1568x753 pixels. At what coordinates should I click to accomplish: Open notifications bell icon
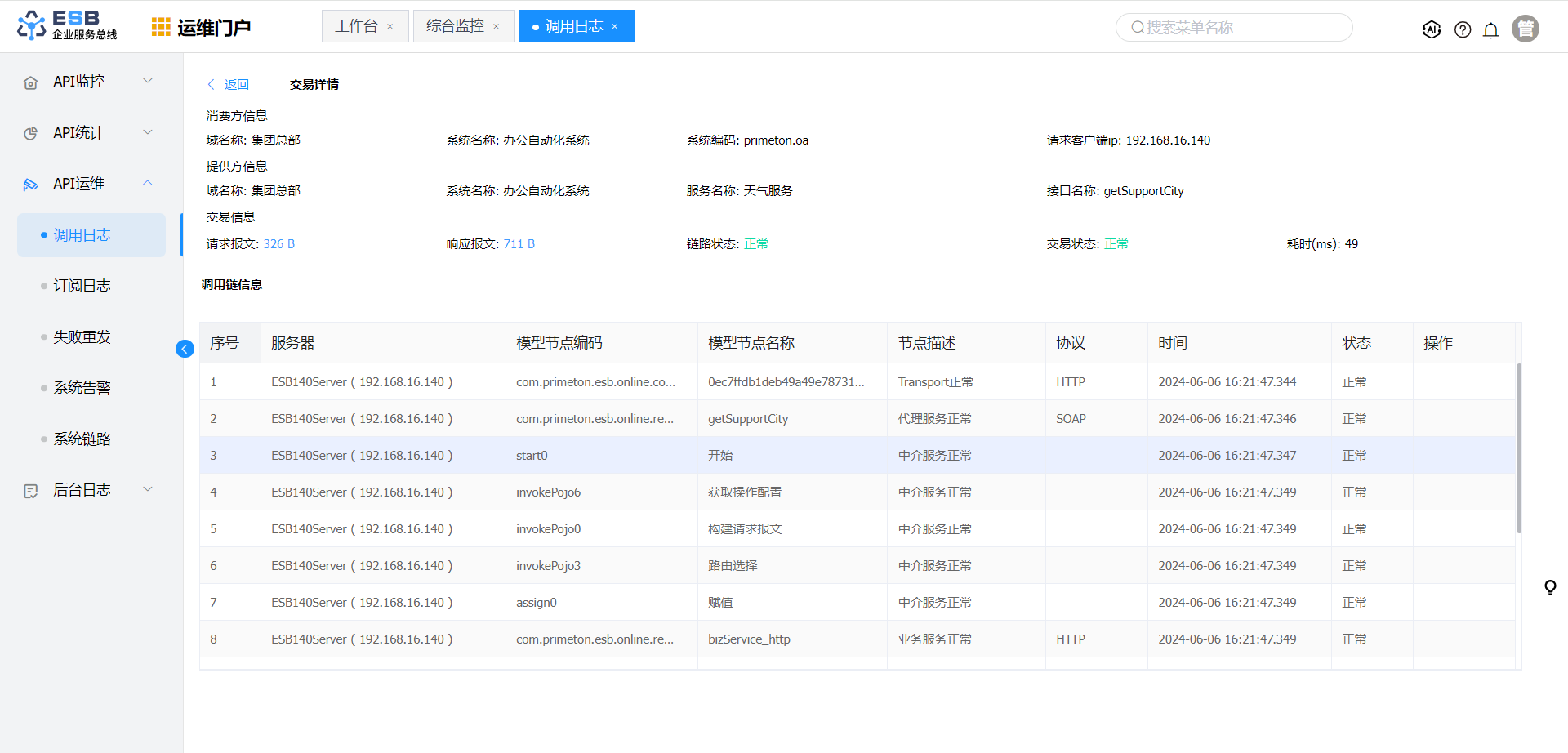tap(1490, 30)
